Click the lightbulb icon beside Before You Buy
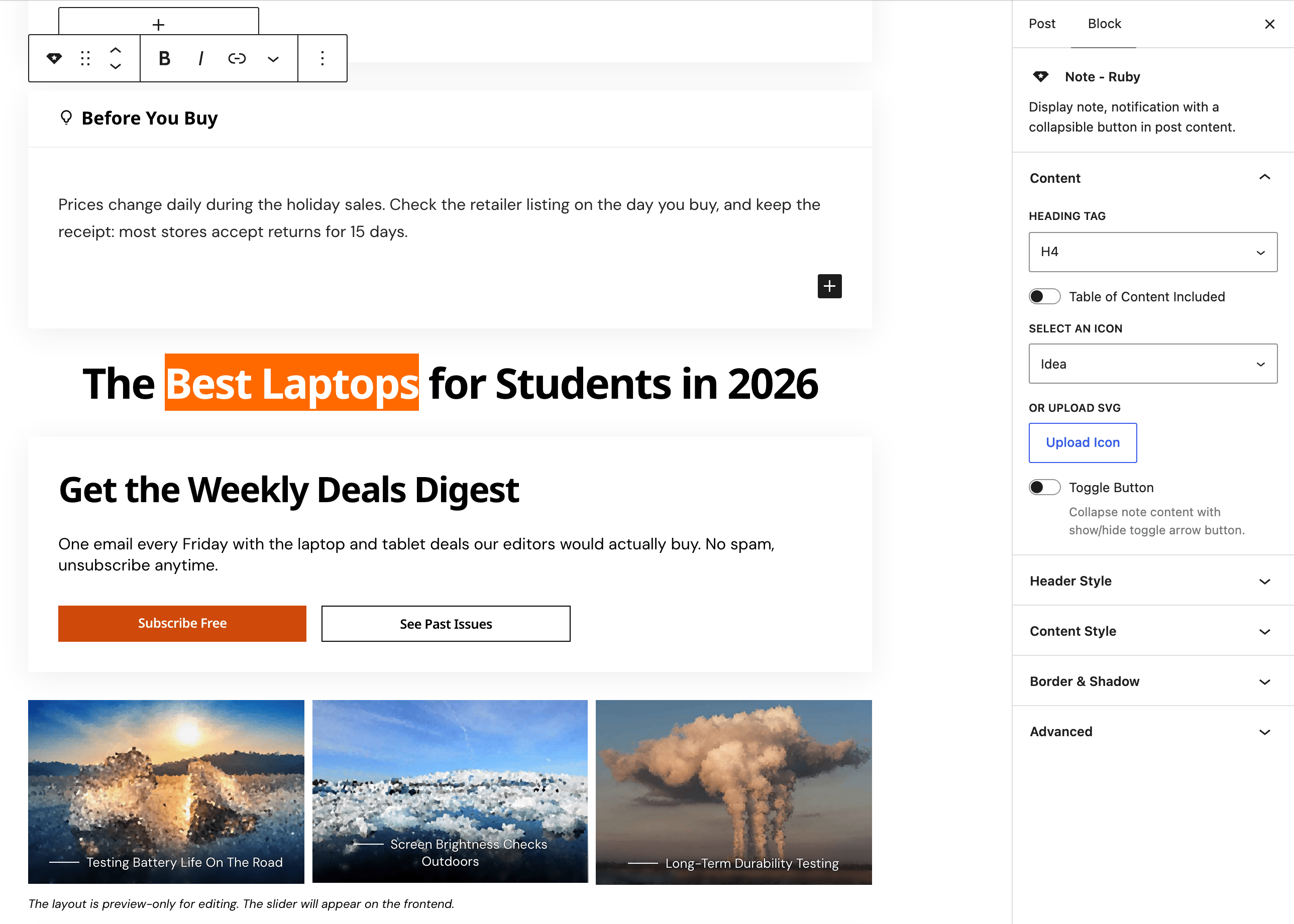The width and height of the screenshot is (1294, 924). [x=66, y=117]
